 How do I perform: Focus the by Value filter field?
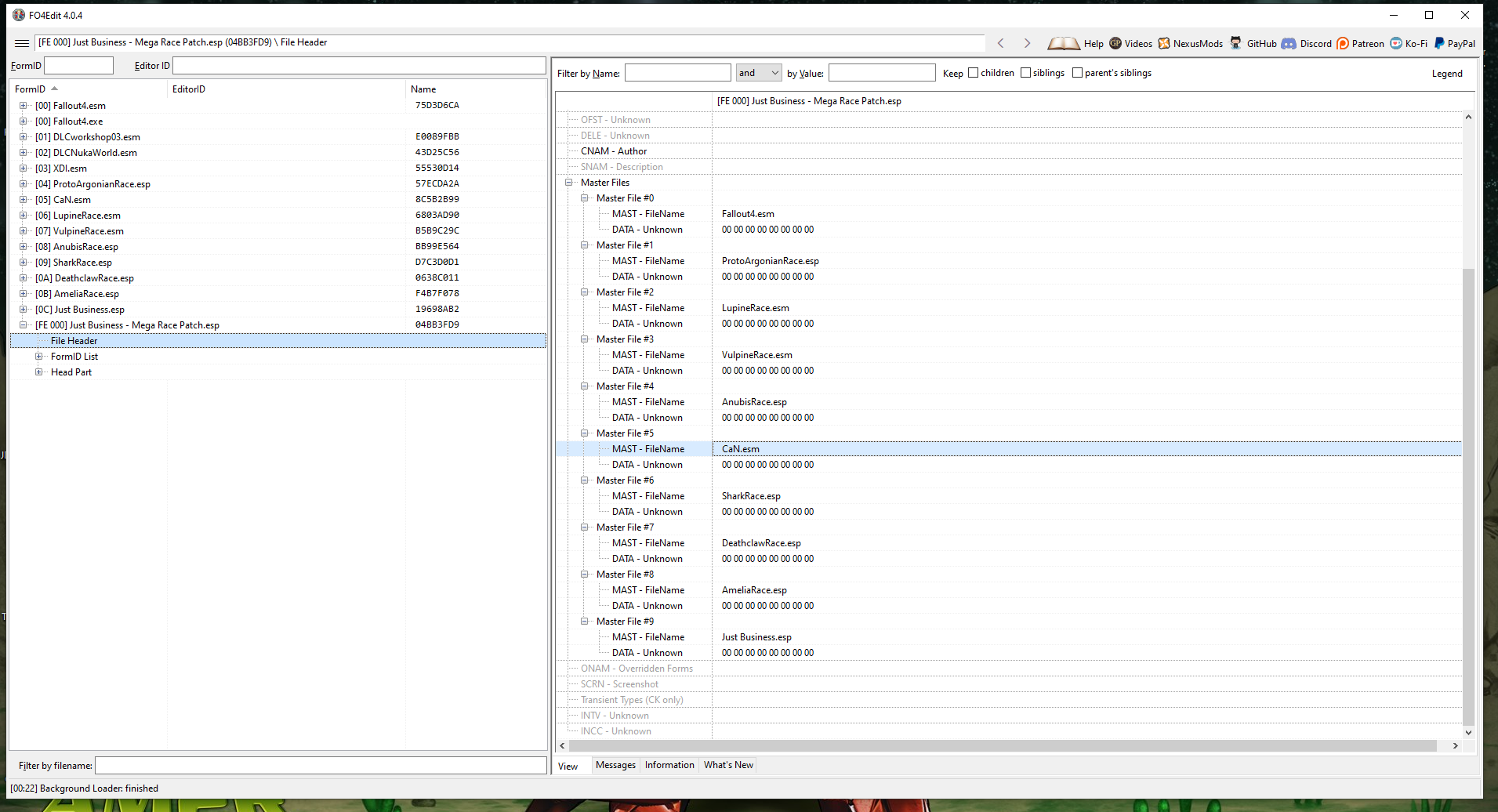(x=882, y=73)
